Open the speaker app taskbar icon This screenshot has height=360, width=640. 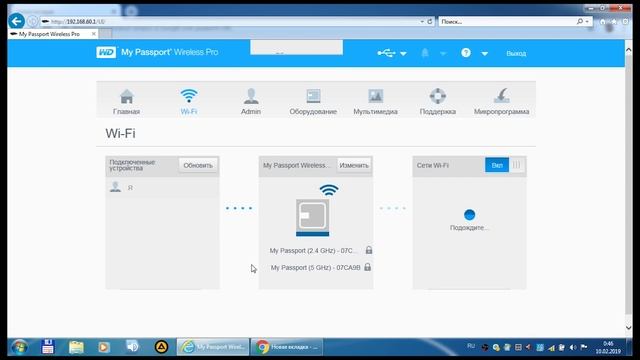coord(132,347)
